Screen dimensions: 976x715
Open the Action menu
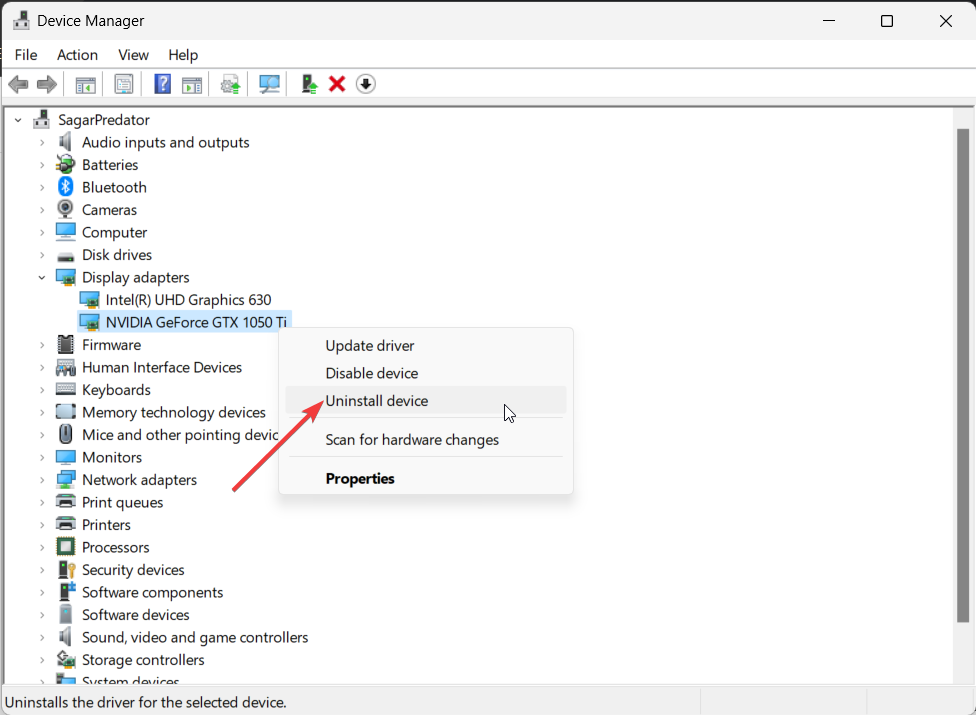tap(77, 55)
